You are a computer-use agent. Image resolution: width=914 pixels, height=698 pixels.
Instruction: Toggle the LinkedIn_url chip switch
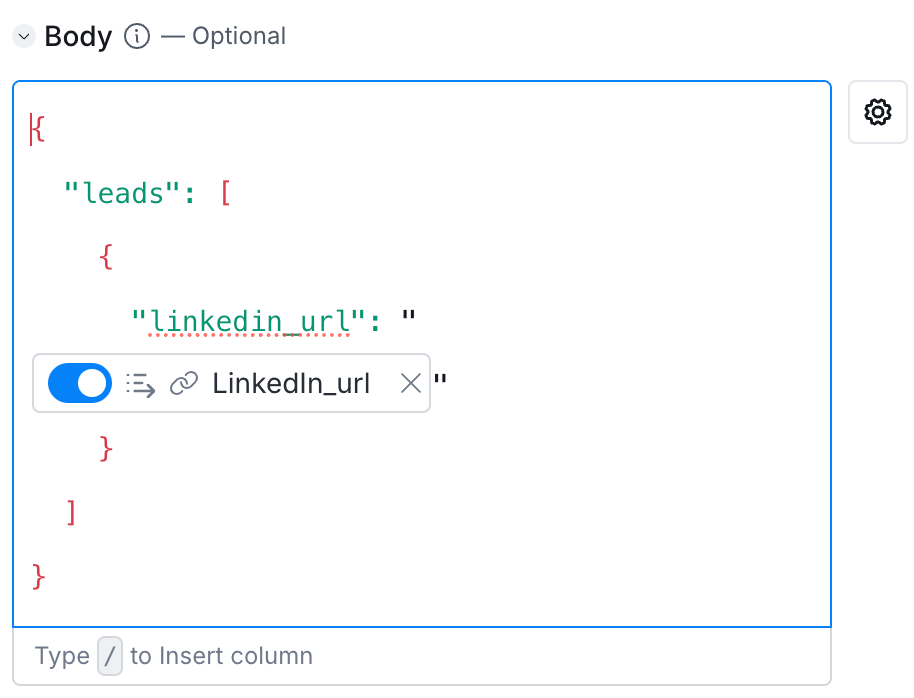80,383
